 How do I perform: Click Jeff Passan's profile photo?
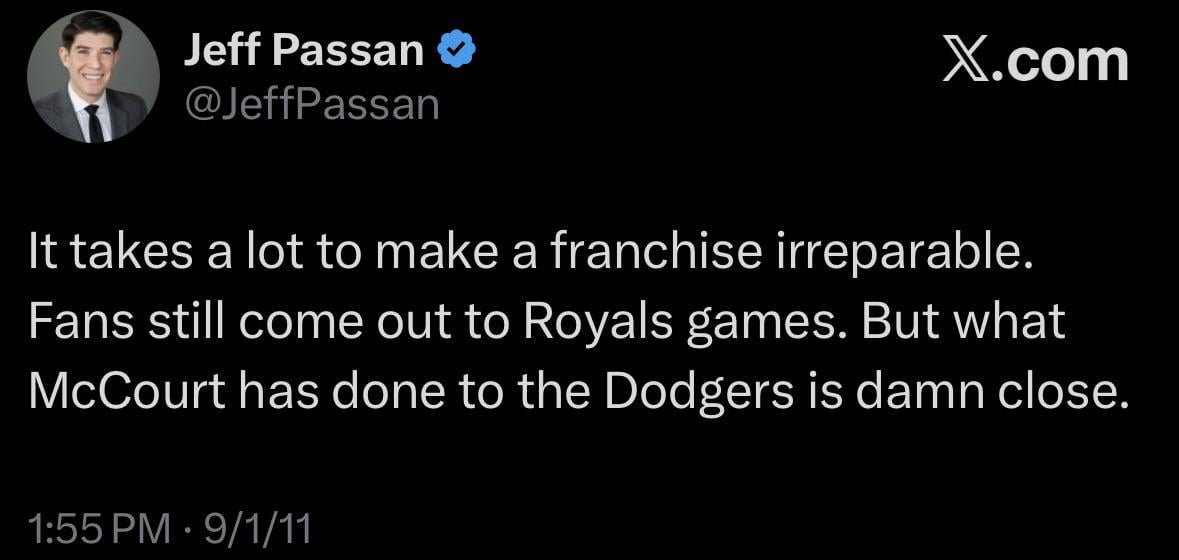tap(93, 77)
